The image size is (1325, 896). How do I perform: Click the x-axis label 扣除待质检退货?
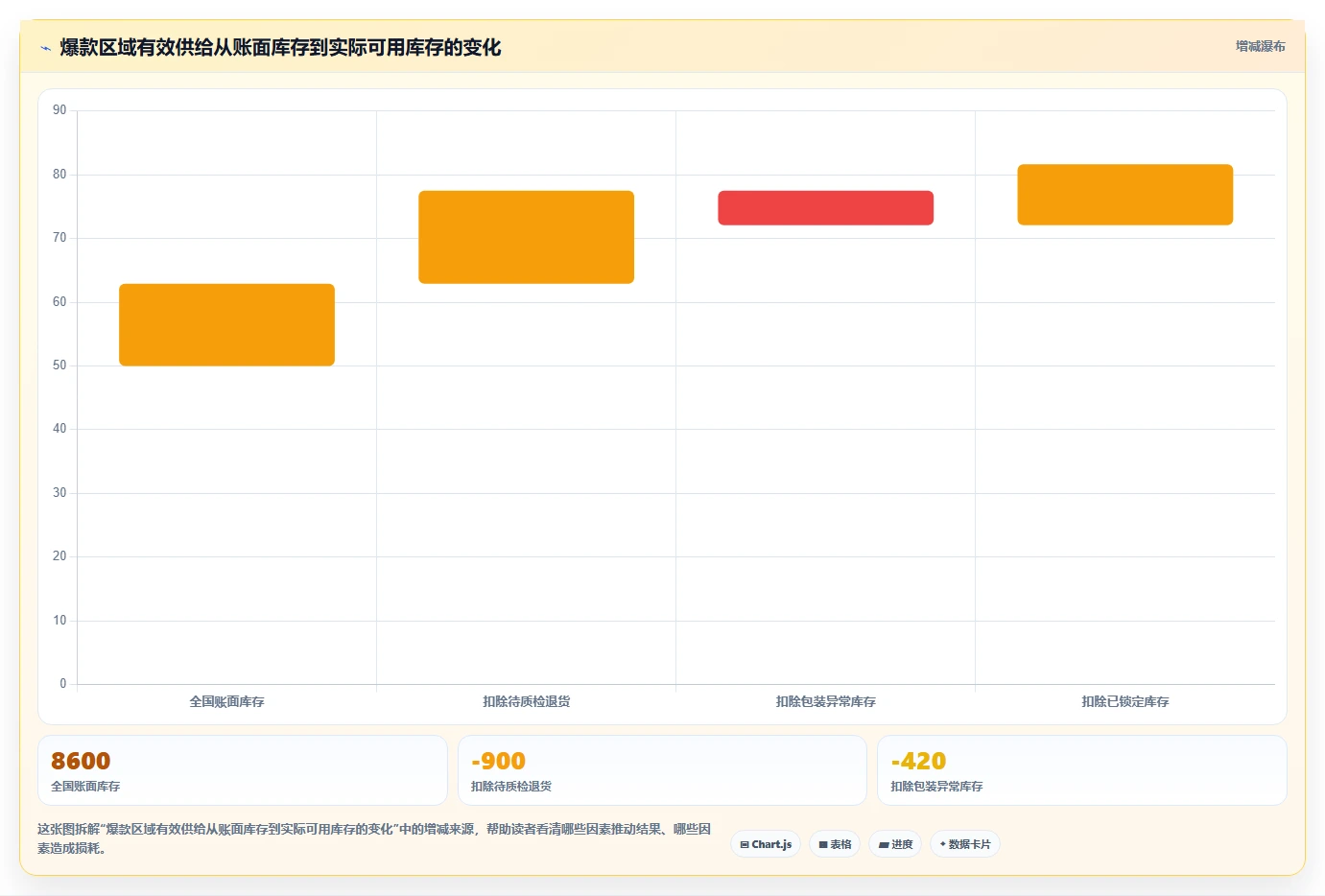(x=526, y=701)
